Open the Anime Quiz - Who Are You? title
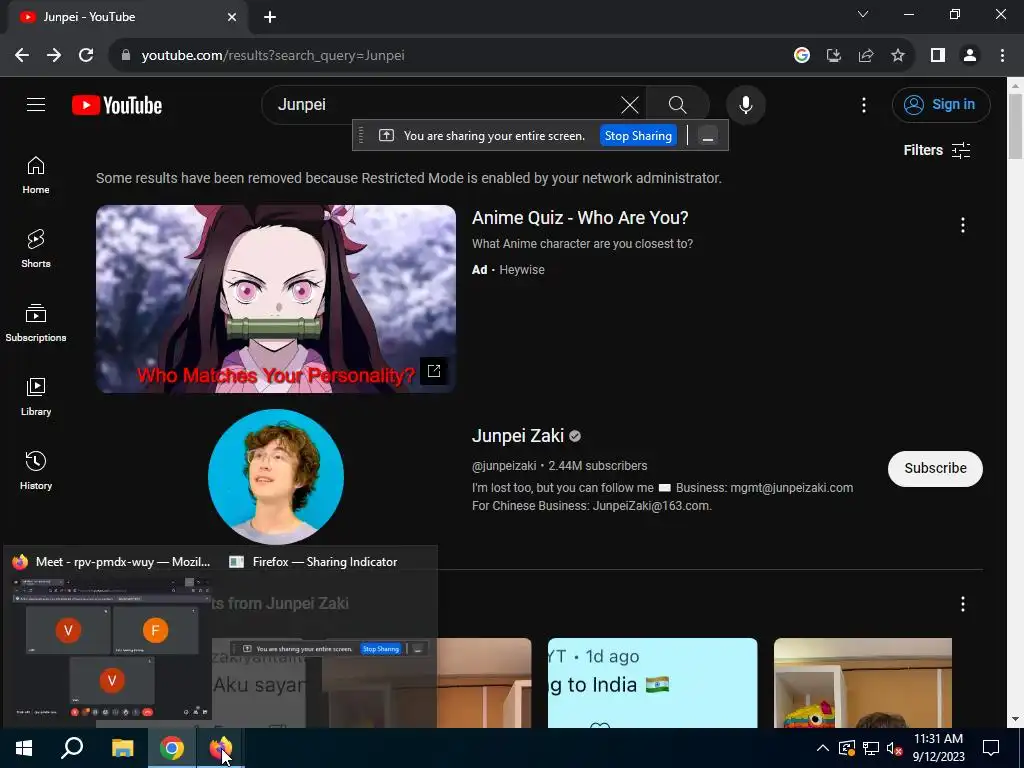 (x=580, y=217)
